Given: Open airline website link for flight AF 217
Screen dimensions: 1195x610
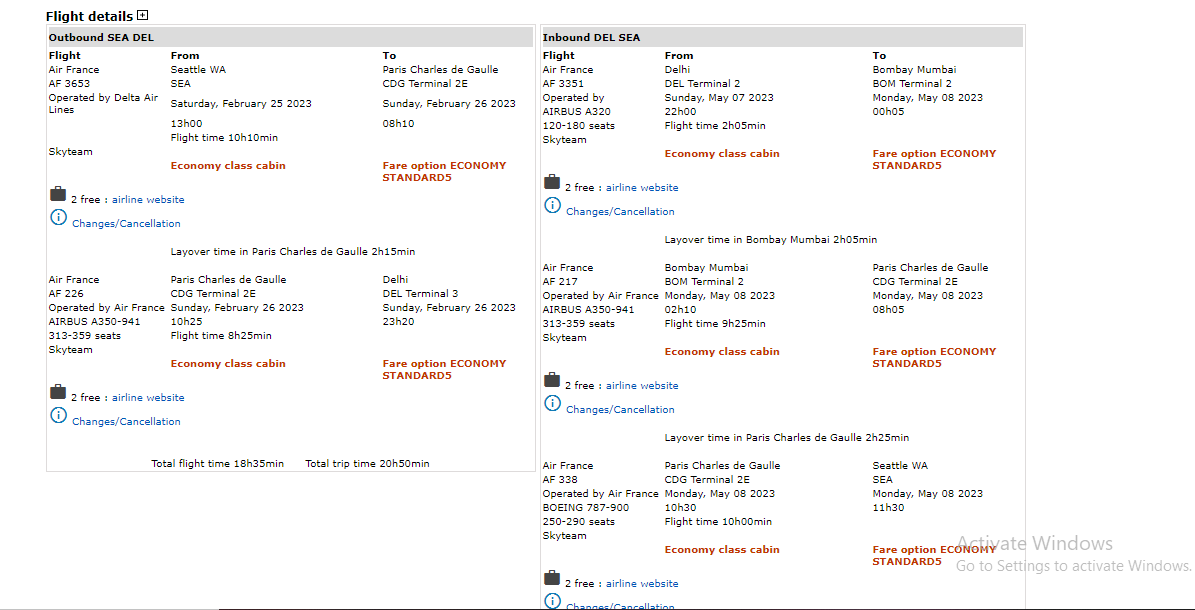Looking at the screenshot, I should pos(642,386).
